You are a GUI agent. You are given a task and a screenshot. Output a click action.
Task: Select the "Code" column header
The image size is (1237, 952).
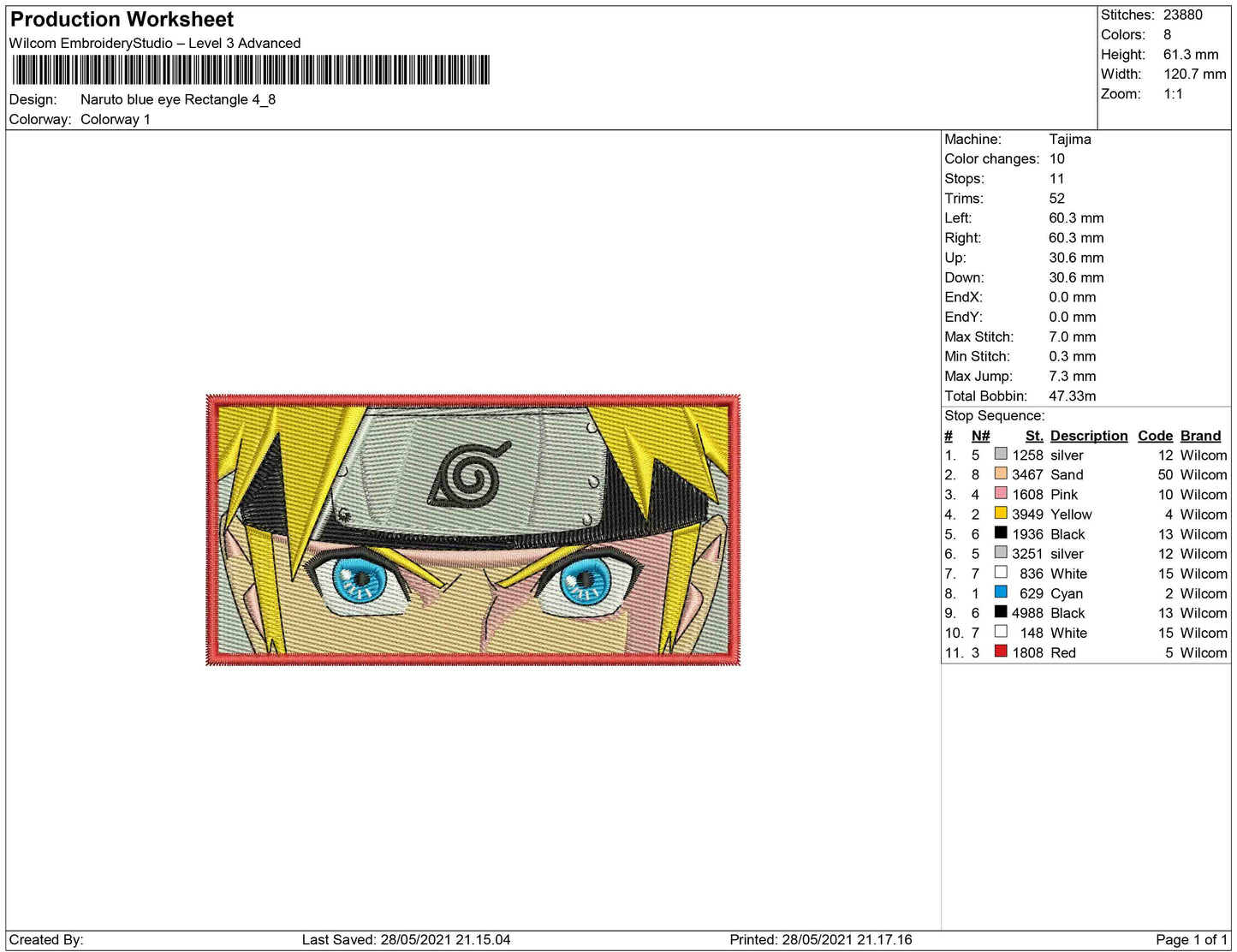click(x=1156, y=436)
